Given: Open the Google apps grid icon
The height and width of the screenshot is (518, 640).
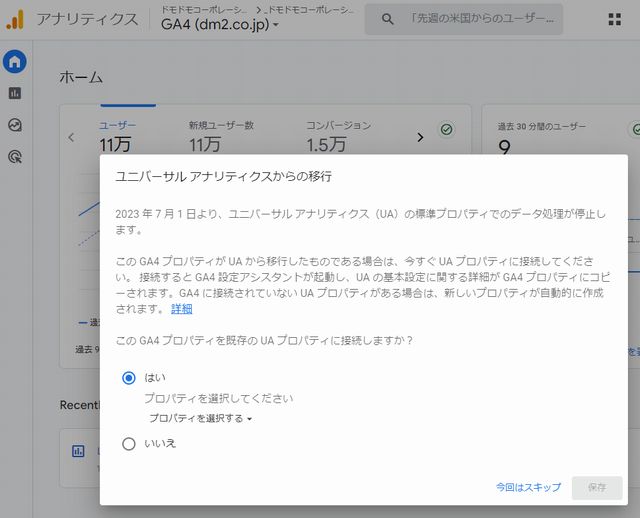Looking at the screenshot, I should click(615, 19).
